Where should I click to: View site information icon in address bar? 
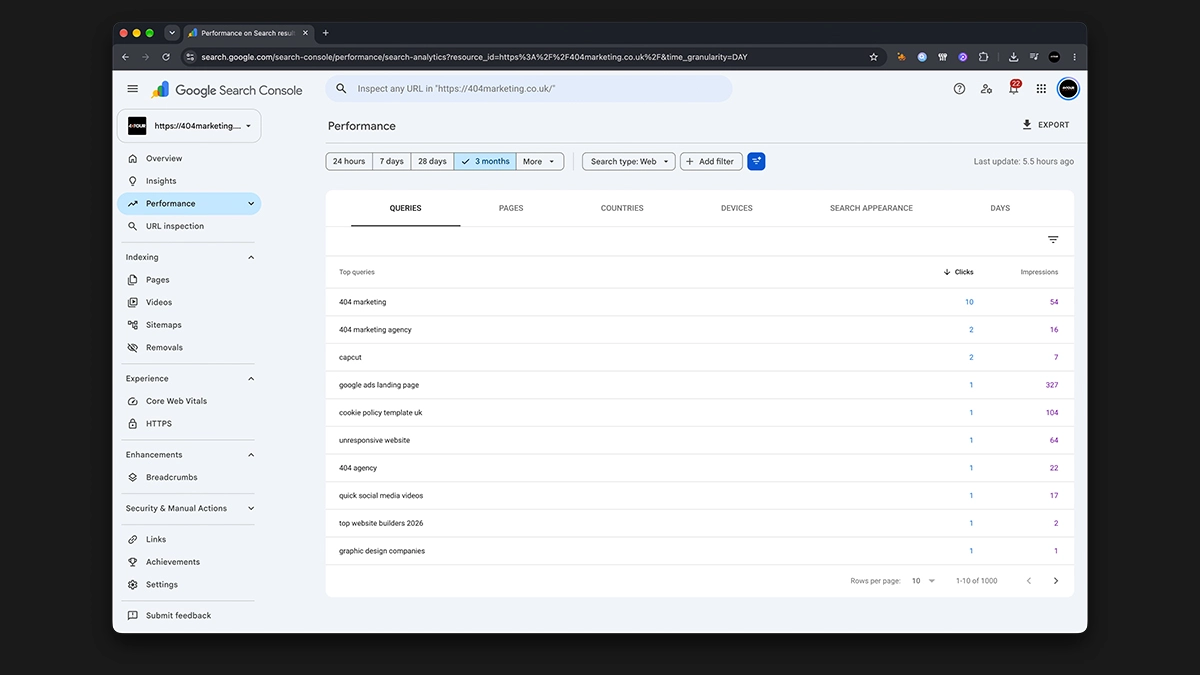tap(191, 57)
